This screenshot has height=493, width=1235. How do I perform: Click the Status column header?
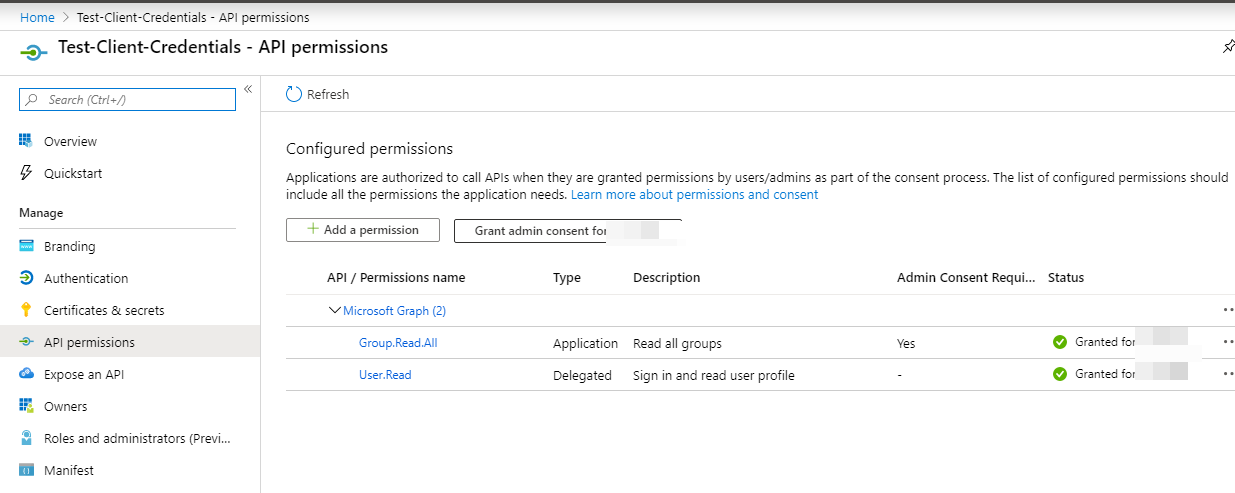point(1066,277)
